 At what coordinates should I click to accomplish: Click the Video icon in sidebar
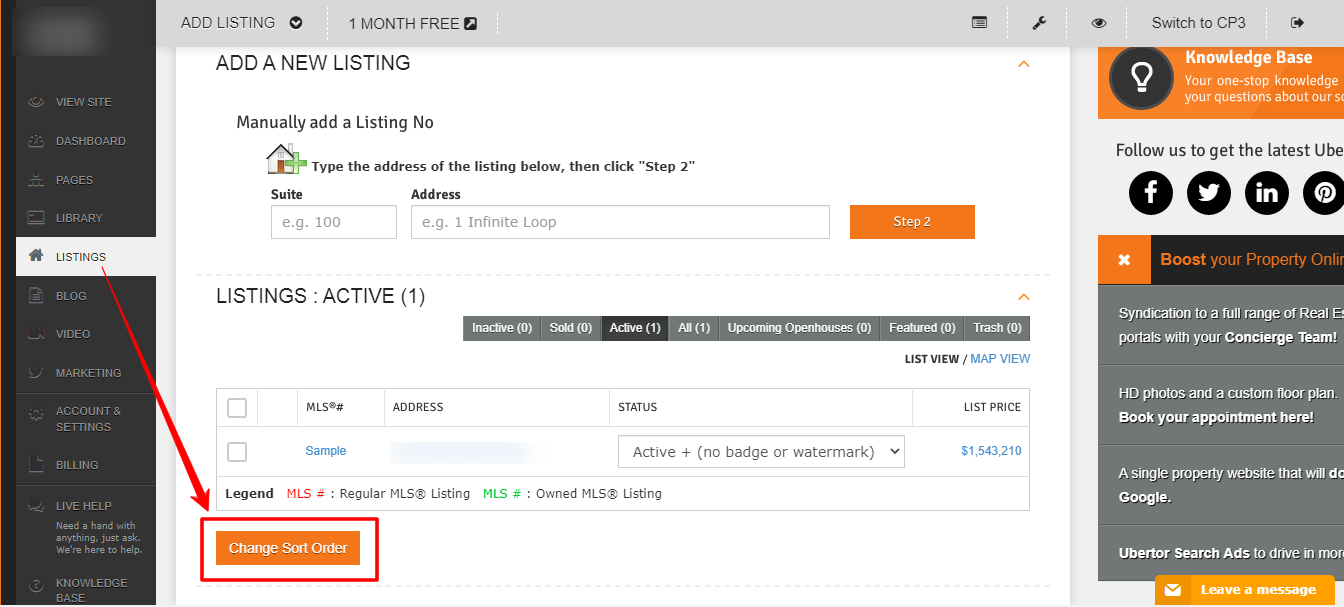pos(36,333)
